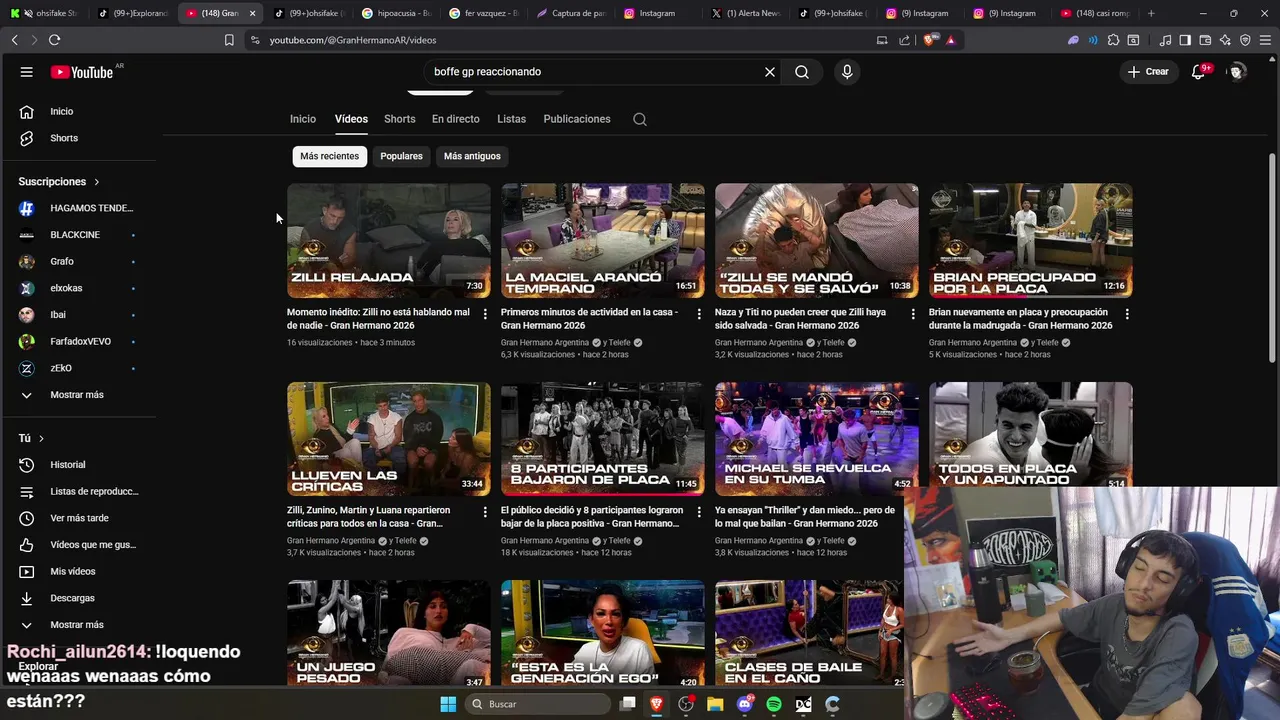This screenshot has height=720, width=1280.
Task: Switch to the Alerta News browser tab
Action: (746, 13)
